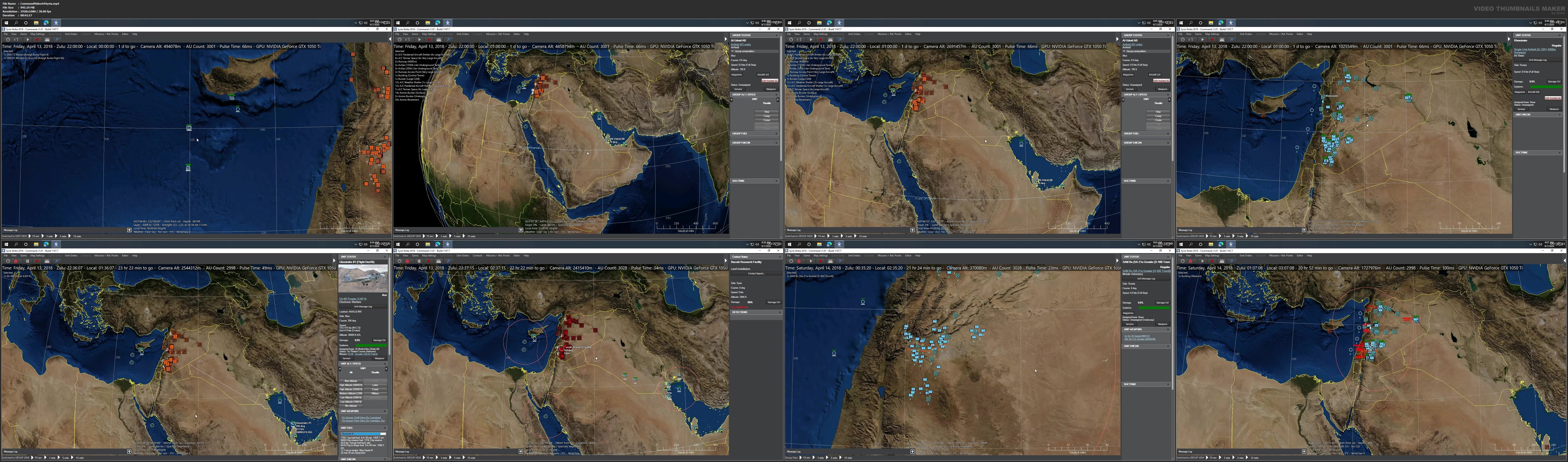Viewport: 1568px width, 462px height.
Task: Click the Ghostrider frame's File Explorer taskbar icon
Action: [36, 244]
